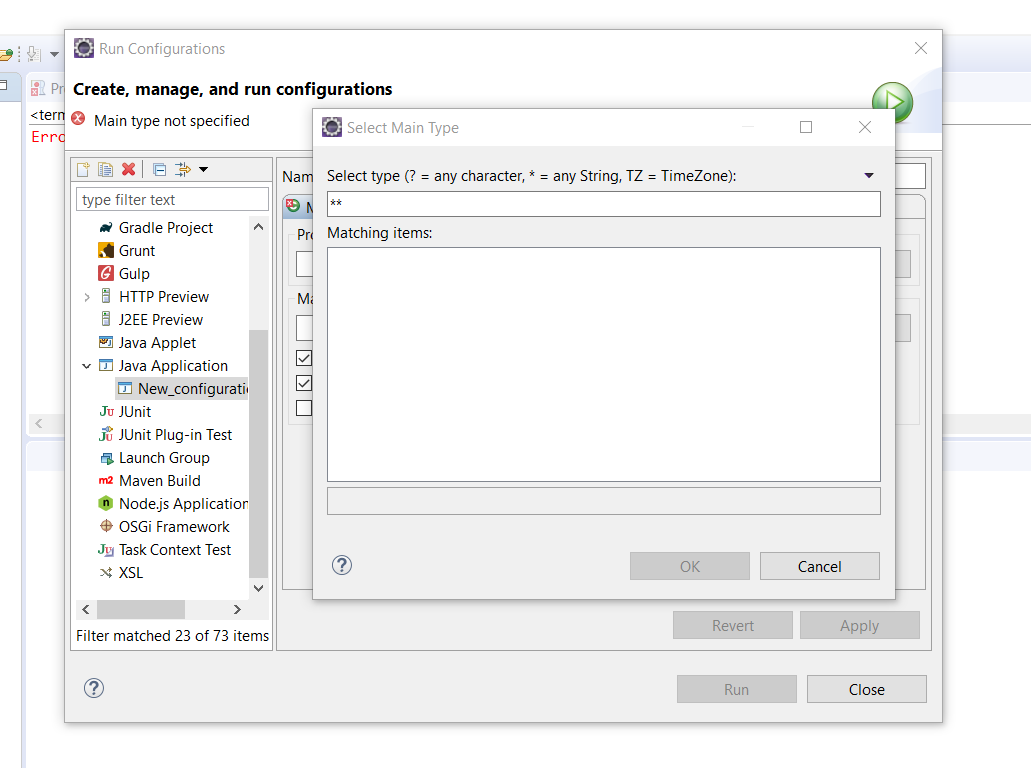Click the tree horizontal scrollbar thumb
Viewport: 1031px width, 768px height.
[x=141, y=610]
